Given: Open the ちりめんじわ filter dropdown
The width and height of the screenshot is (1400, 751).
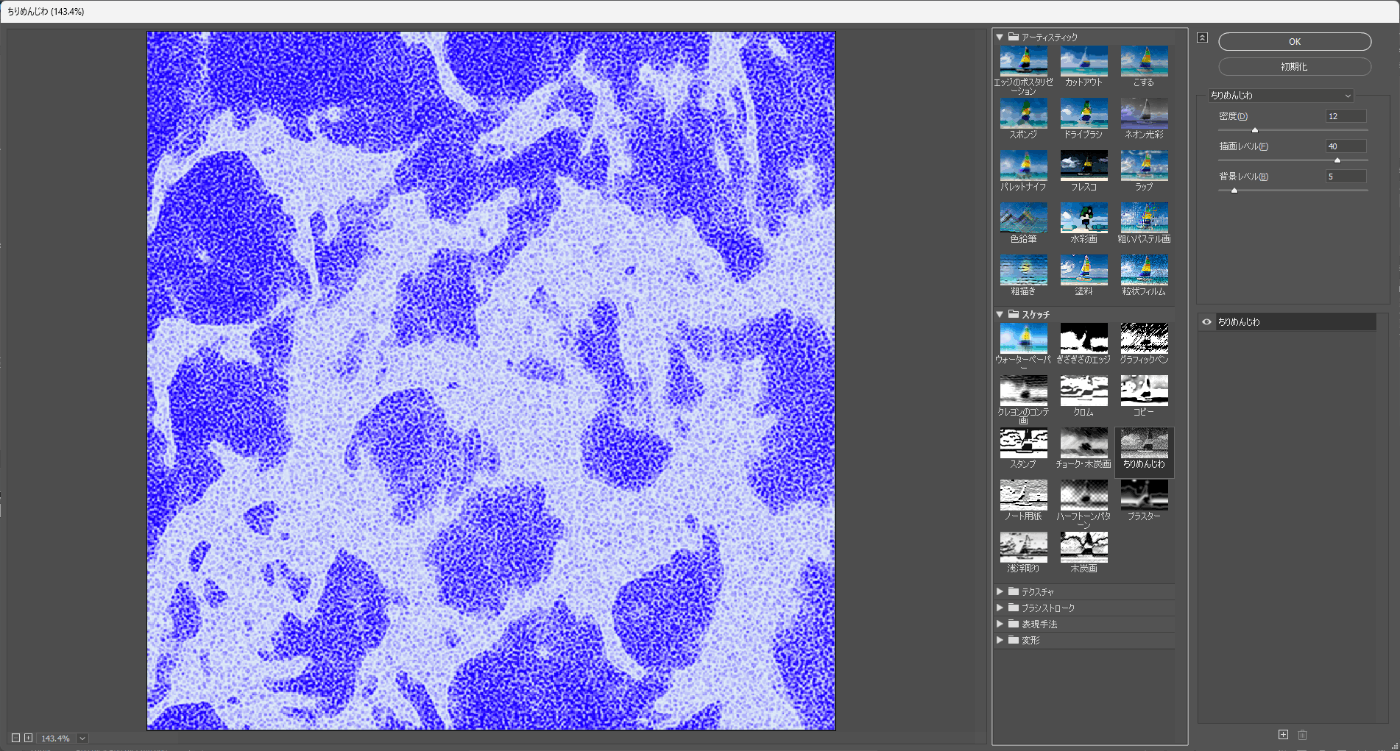Looking at the screenshot, I should click(1280, 96).
